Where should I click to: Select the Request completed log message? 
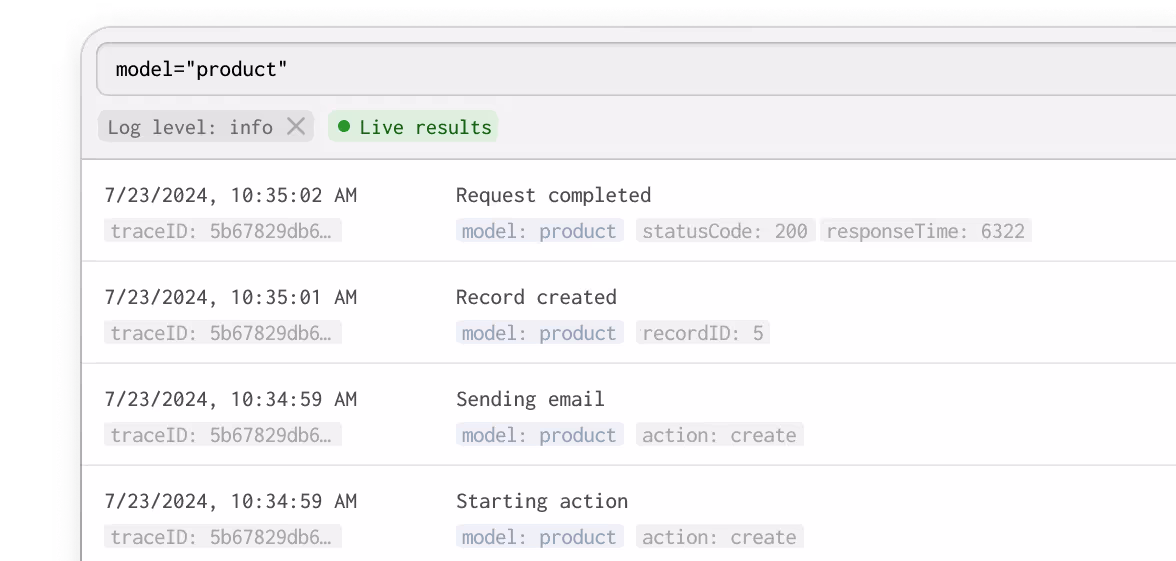pos(554,196)
